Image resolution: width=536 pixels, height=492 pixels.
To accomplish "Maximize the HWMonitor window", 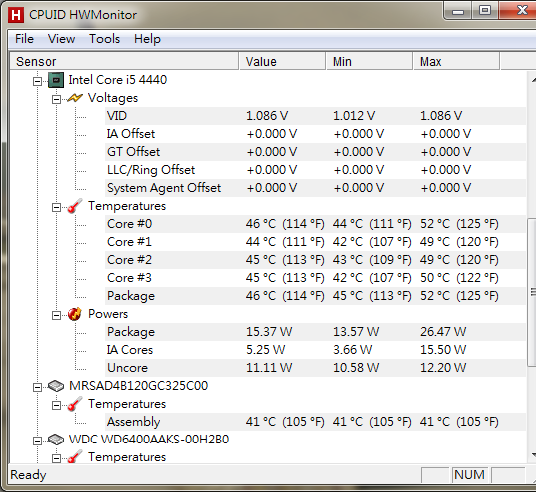I will coord(485,11).
